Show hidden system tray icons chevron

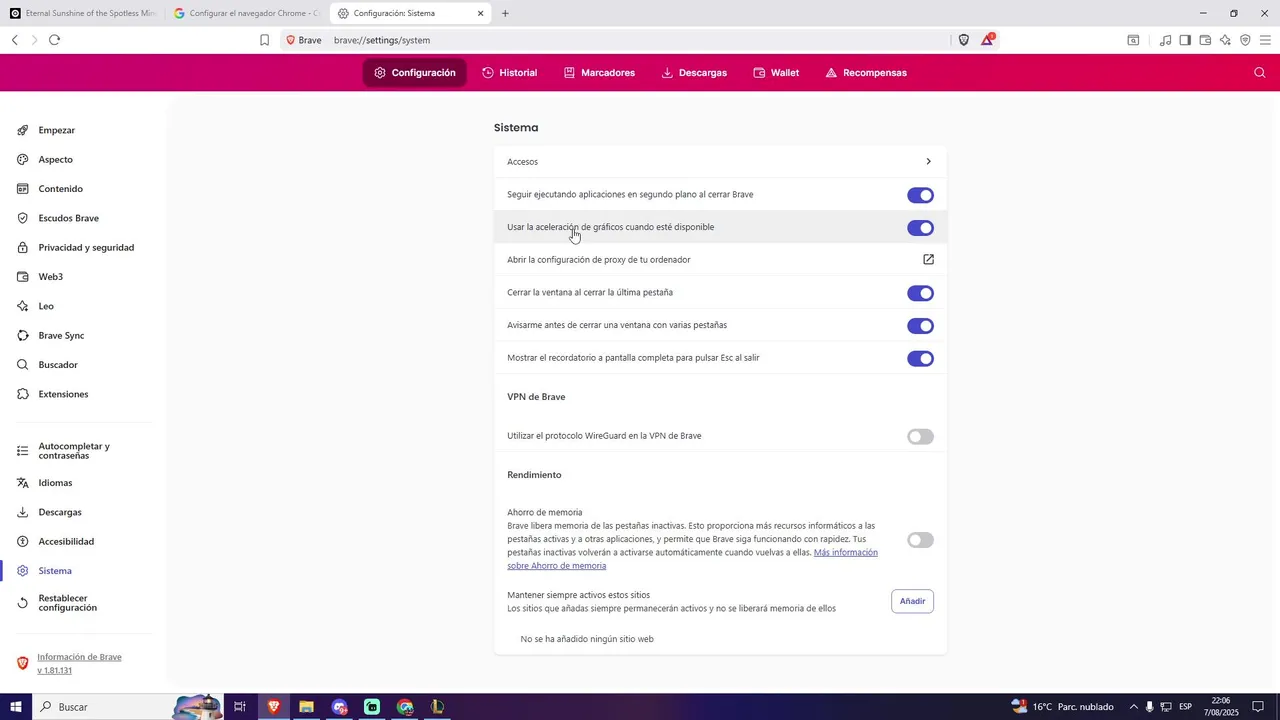[x=1133, y=707]
